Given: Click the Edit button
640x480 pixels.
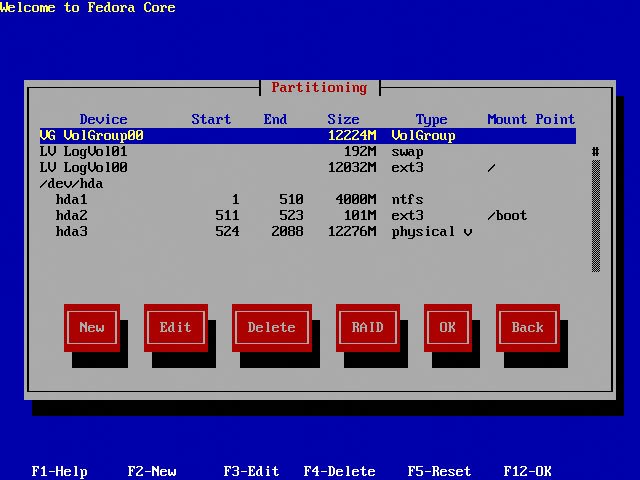Looking at the screenshot, I should click(175, 327).
